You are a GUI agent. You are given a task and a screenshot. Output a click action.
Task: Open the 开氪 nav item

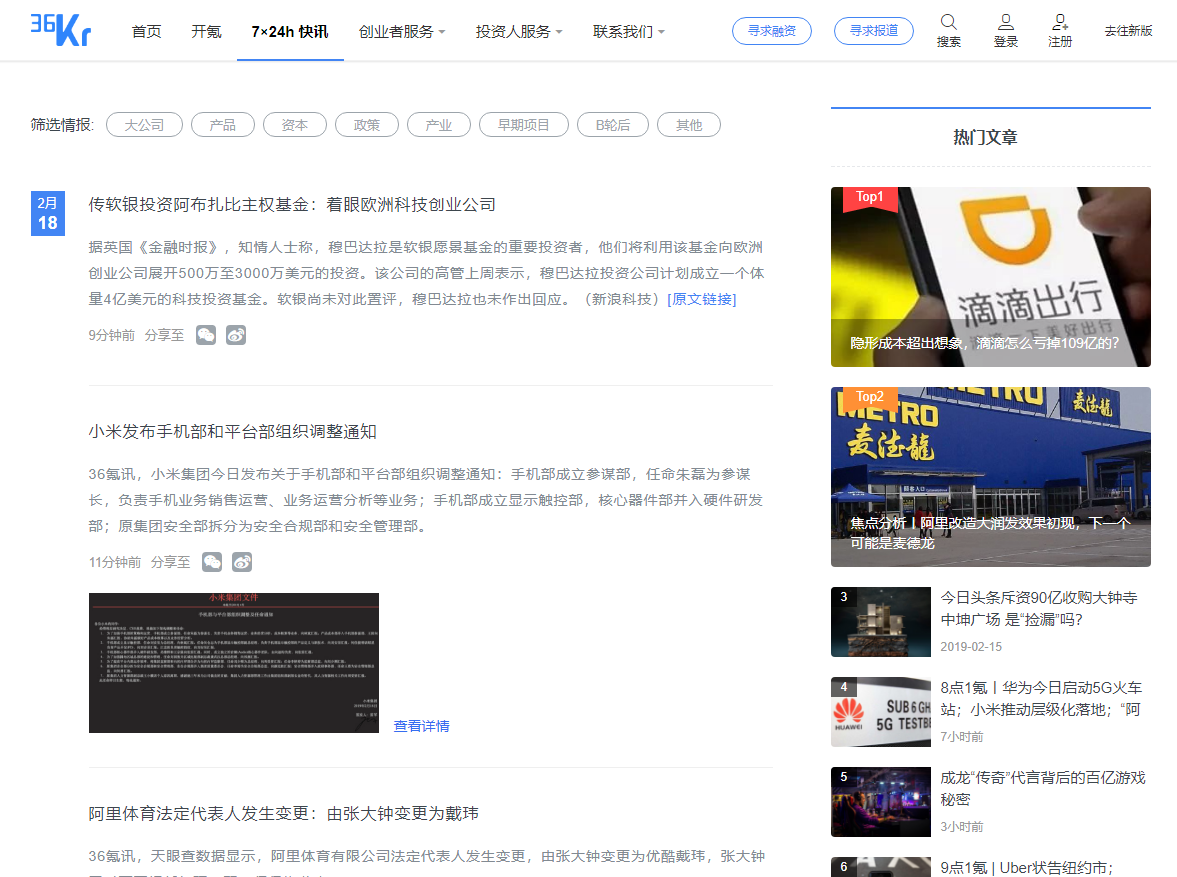(206, 32)
